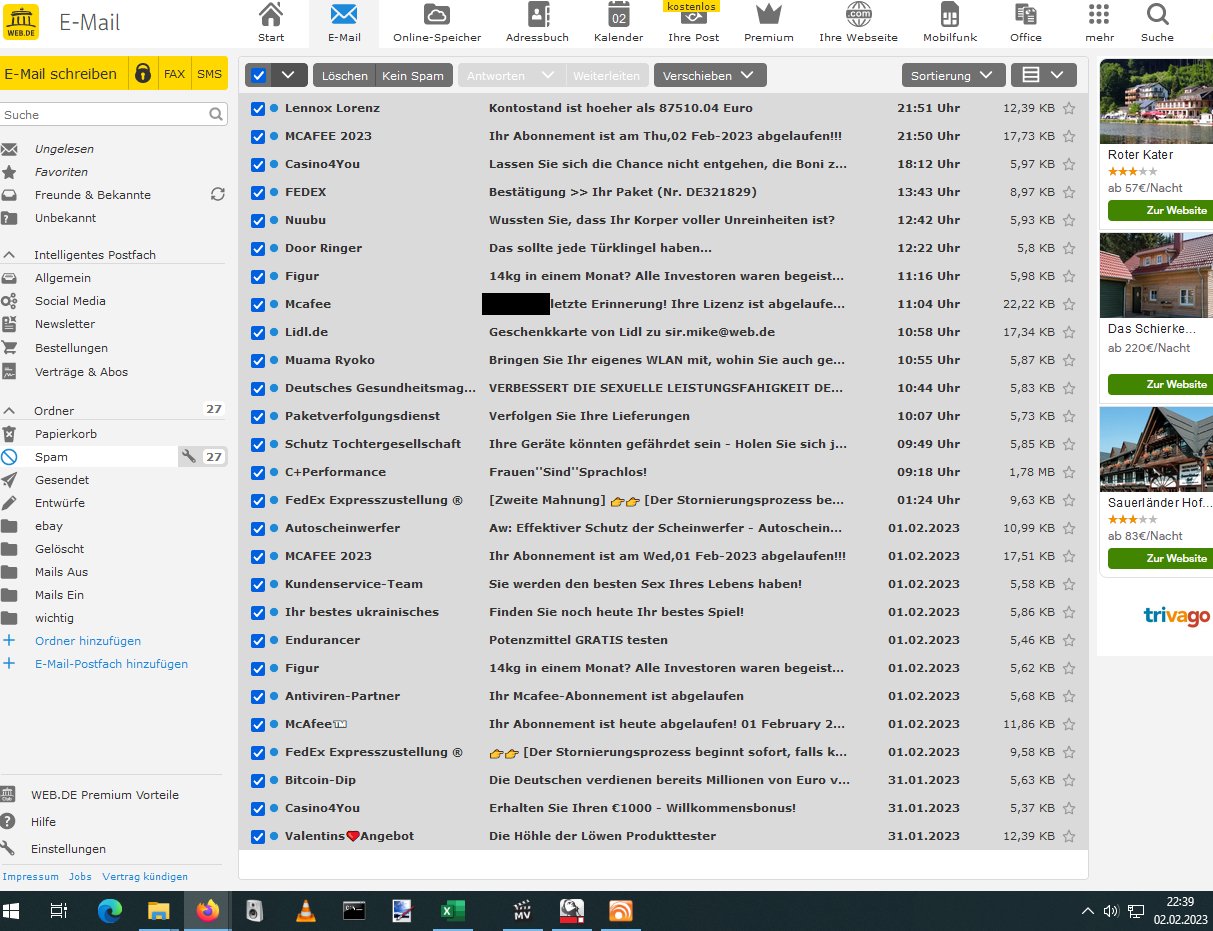Select the Favoriten filter

[x=61, y=172]
